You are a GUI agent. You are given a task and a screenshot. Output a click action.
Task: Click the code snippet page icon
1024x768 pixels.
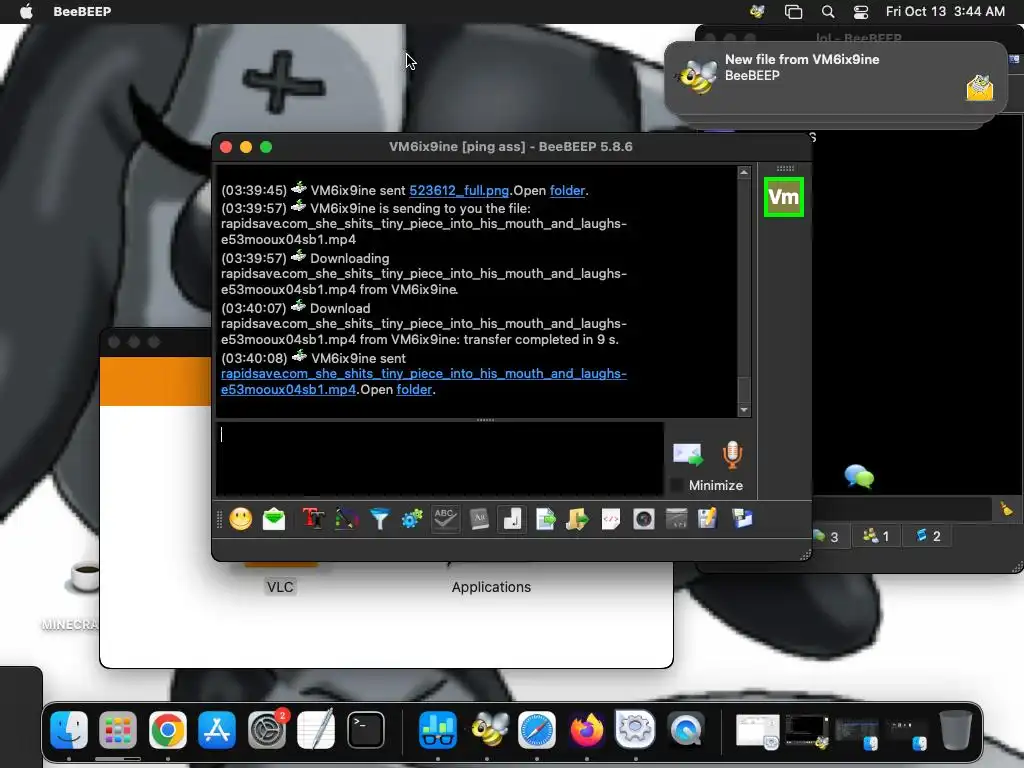611,519
